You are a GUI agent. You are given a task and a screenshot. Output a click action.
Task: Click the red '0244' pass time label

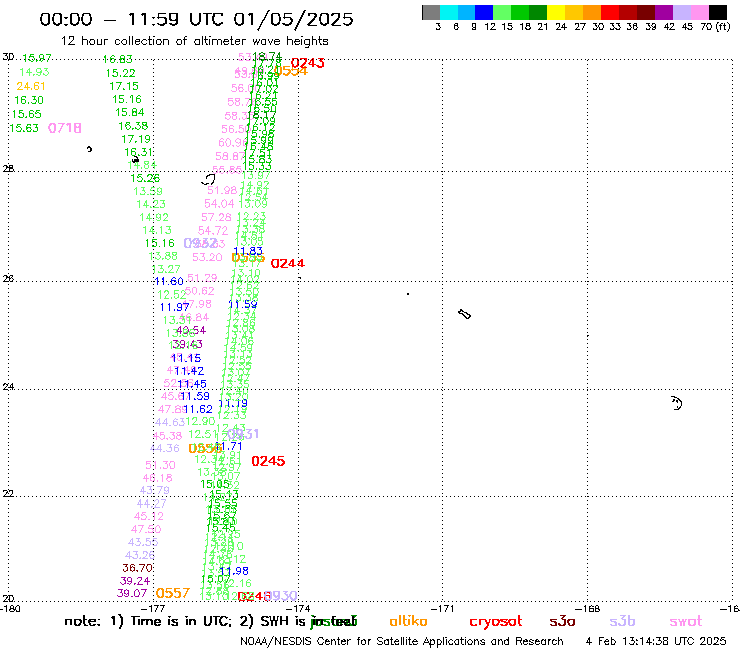[x=287, y=263]
